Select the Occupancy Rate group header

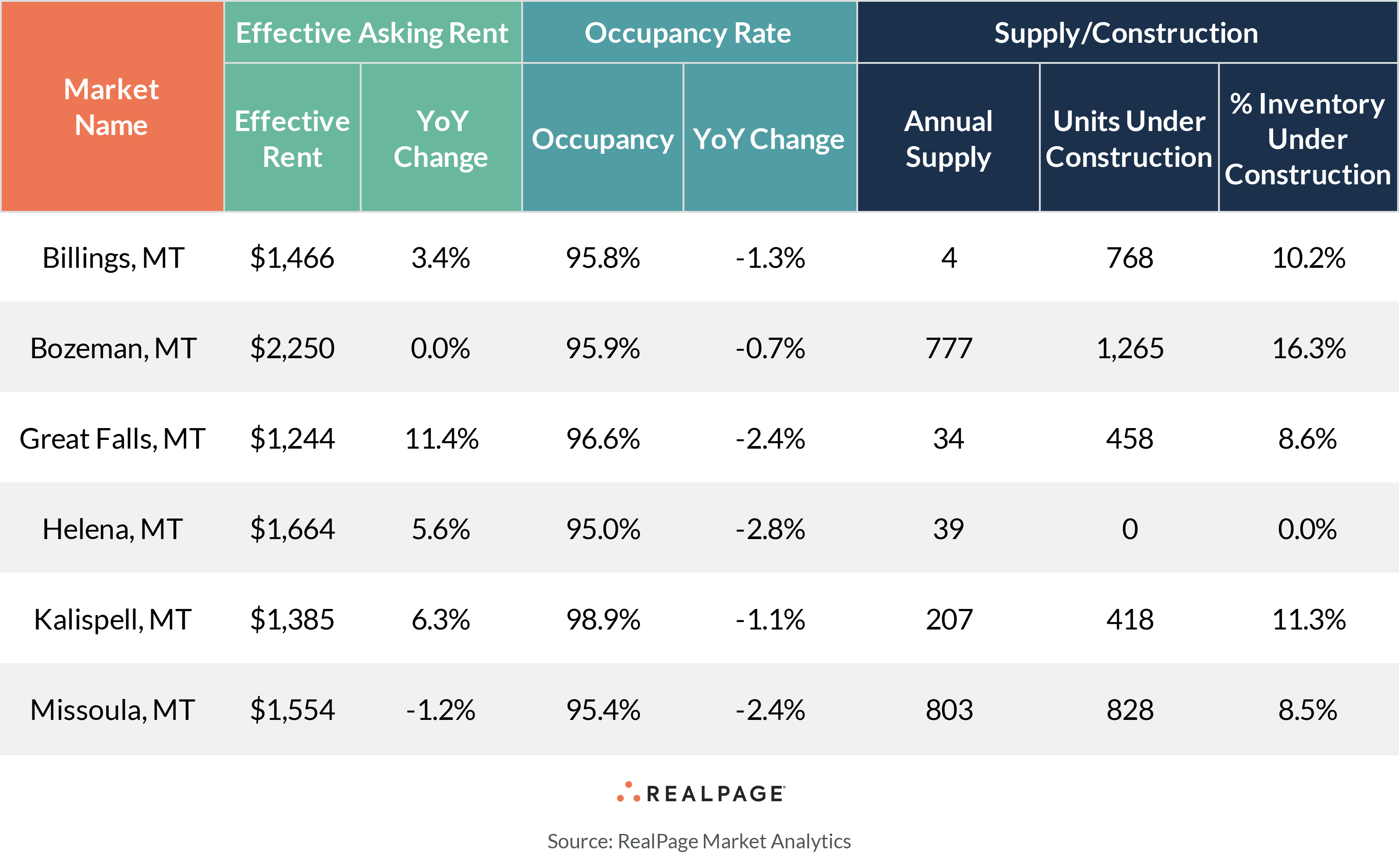click(688, 33)
